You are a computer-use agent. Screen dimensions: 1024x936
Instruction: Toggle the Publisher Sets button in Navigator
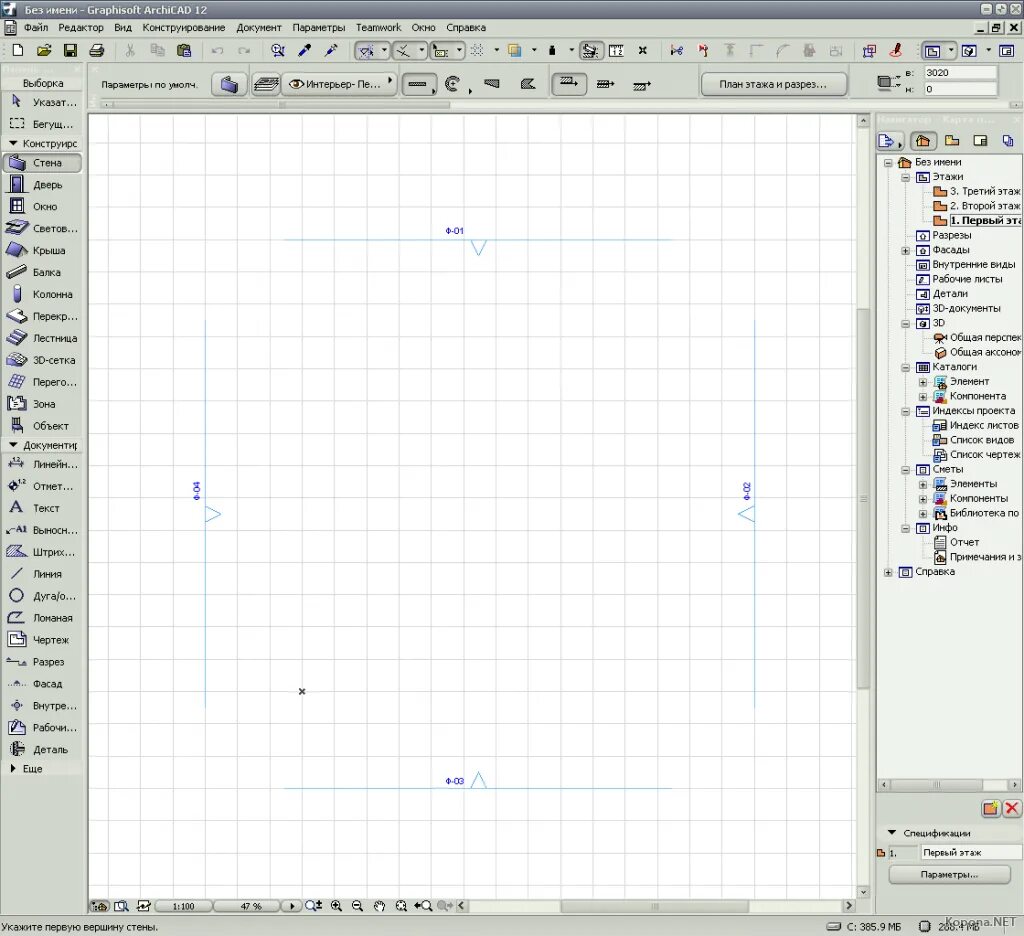(x=1008, y=140)
